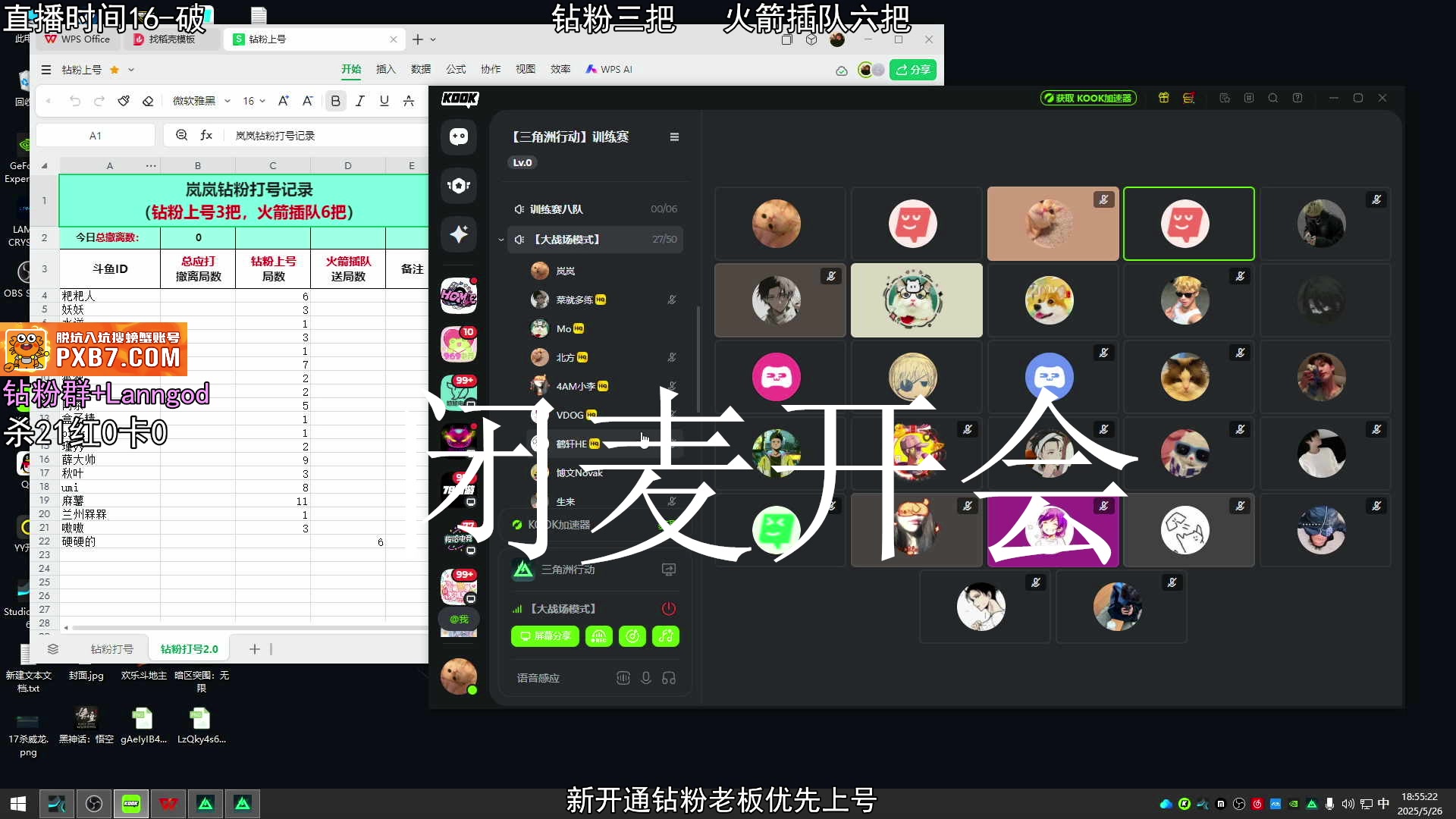This screenshot has height=819, width=1456.
Task: Click the KOOK grid layout icon
Action: (1249, 98)
